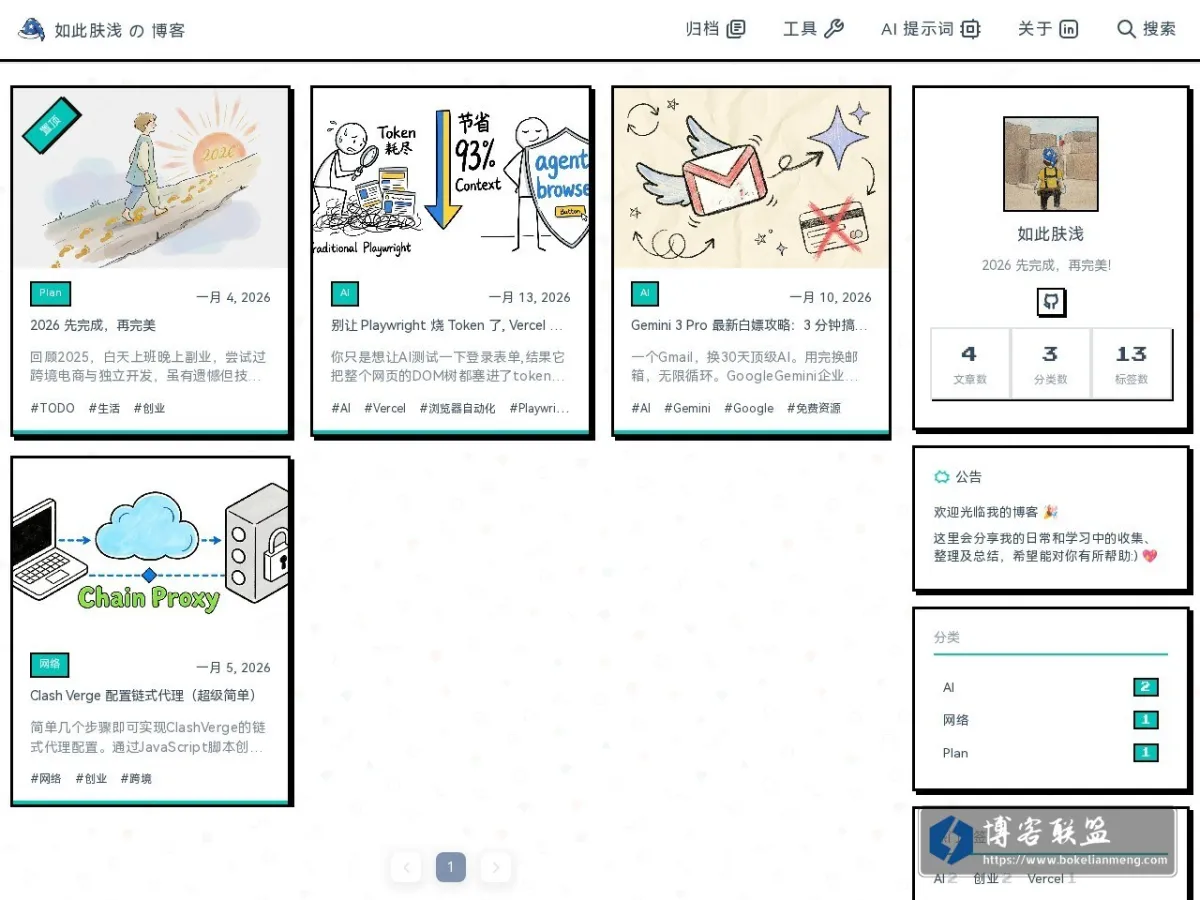Click the #跨境 tag
The width and height of the screenshot is (1200, 900).
(136, 778)
